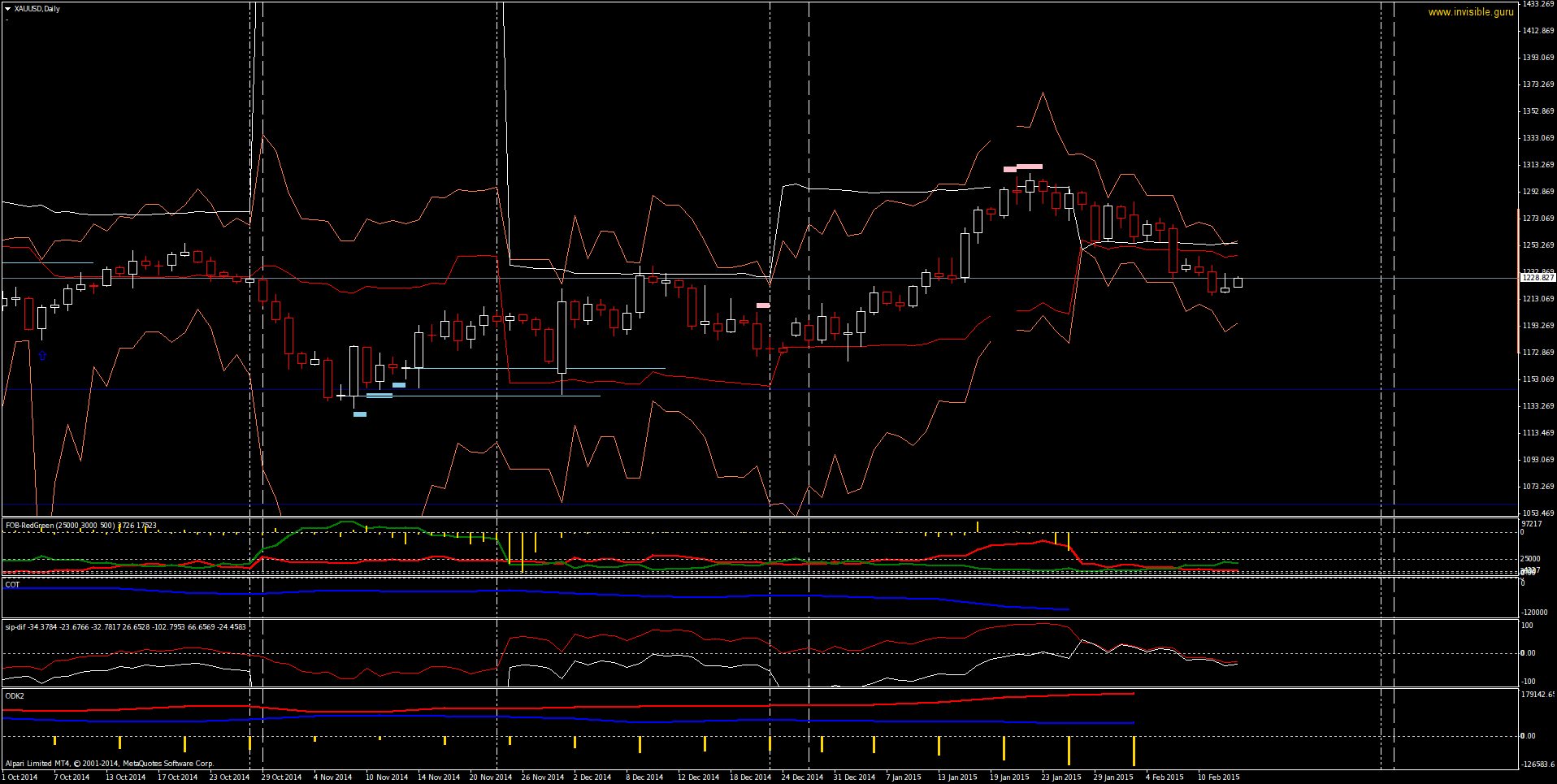Viewport: 1557px width, 784px height.
Task: Select the blue up-arrow marker under early October candles
Action: (x=42, y=356)
